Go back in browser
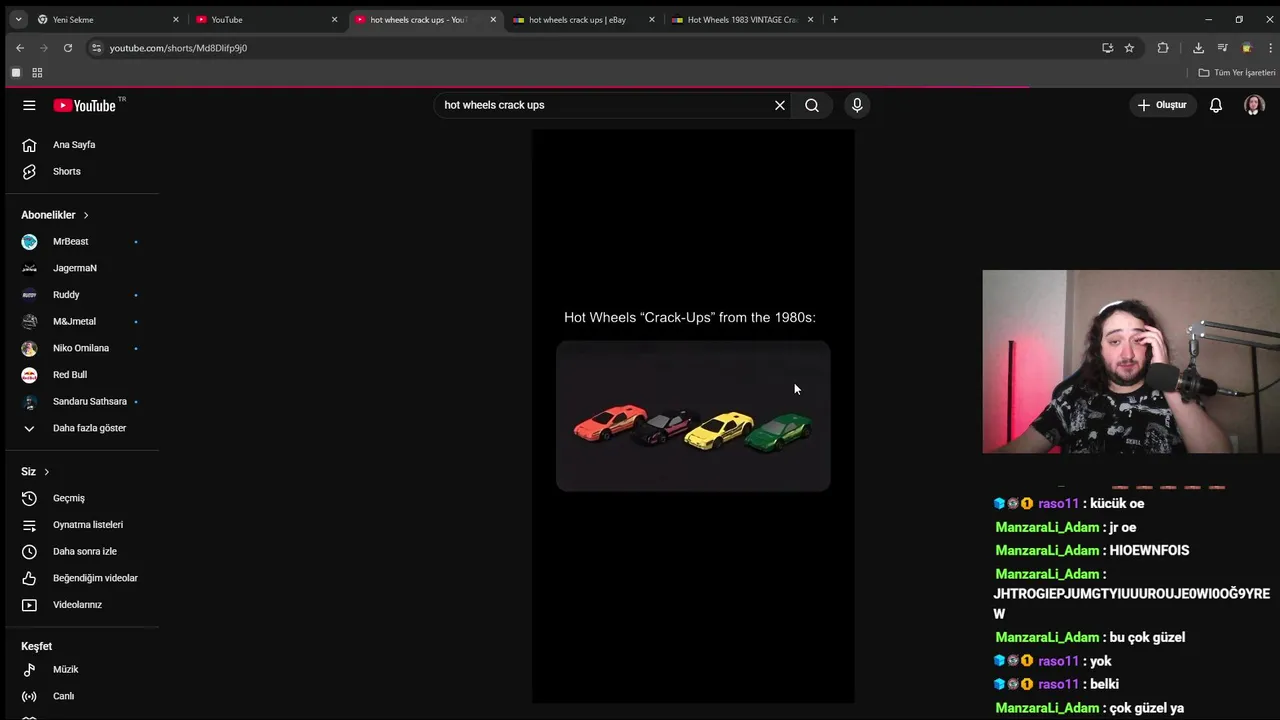 (20, 48)
